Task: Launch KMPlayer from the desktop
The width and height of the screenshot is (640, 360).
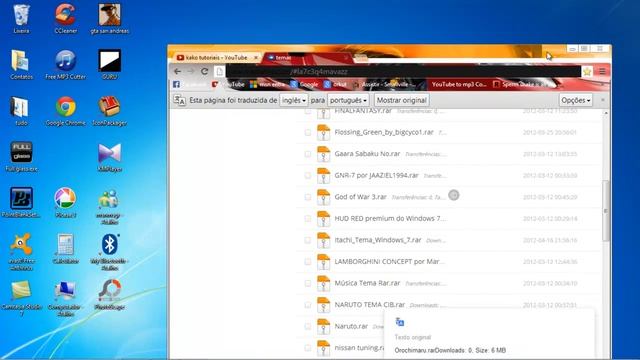Action: [x=109, y=157]
